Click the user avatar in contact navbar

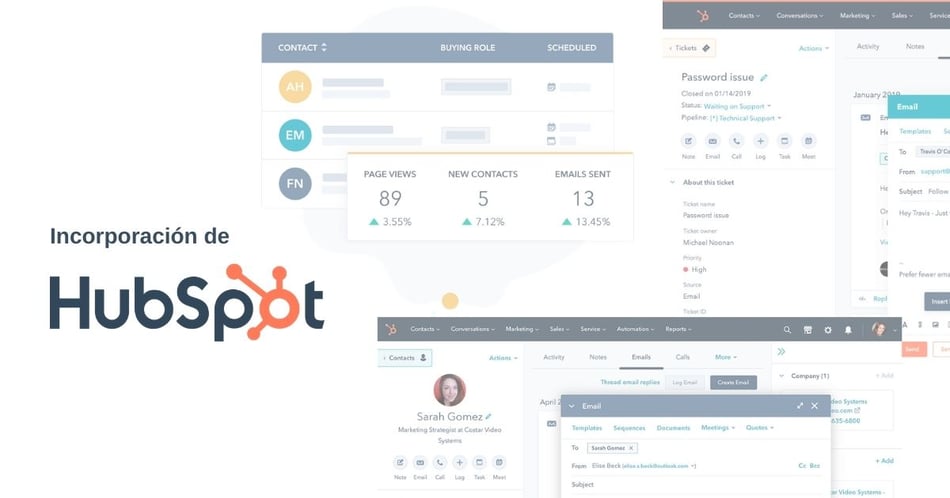tap(879, 329)
